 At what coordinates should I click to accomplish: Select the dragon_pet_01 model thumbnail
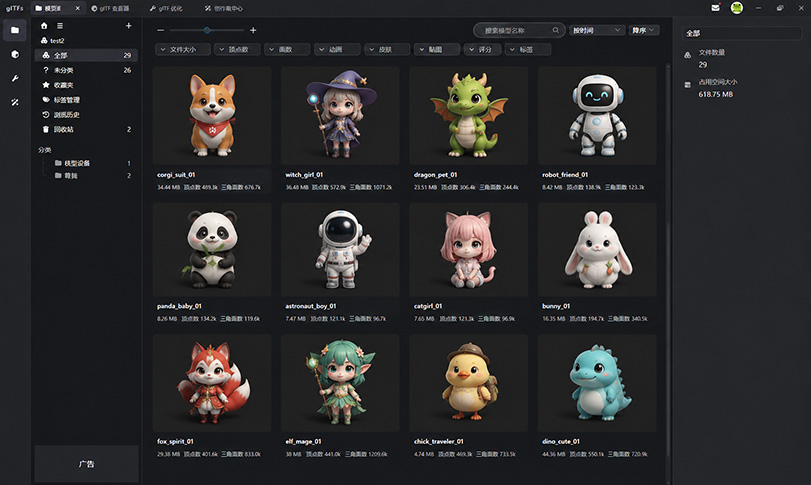469,115
